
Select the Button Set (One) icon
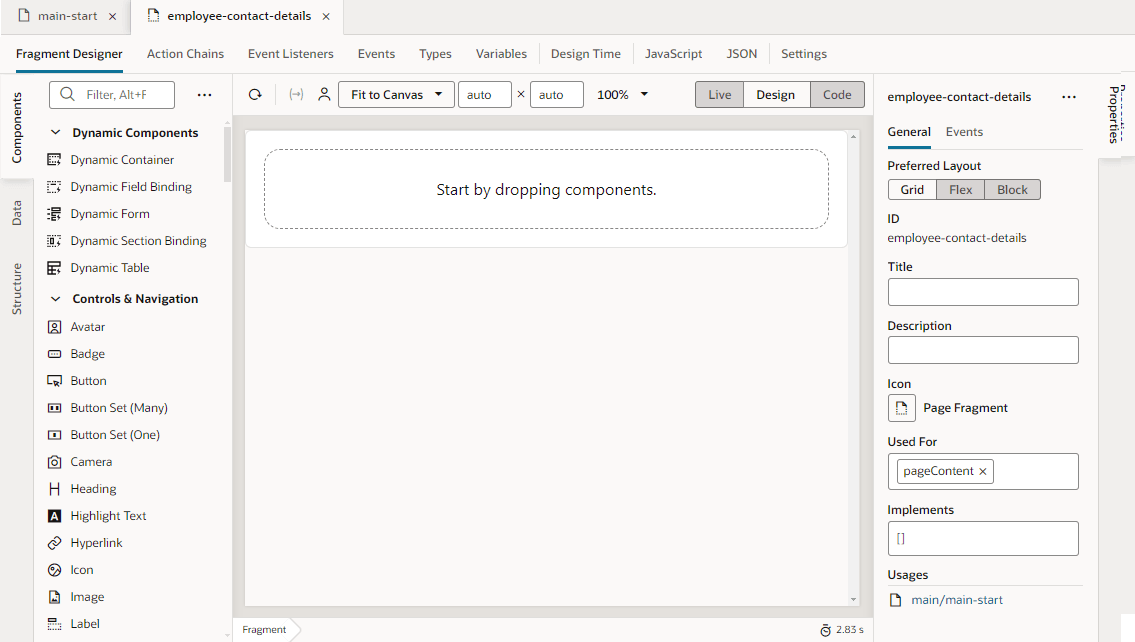coord(54,435)
